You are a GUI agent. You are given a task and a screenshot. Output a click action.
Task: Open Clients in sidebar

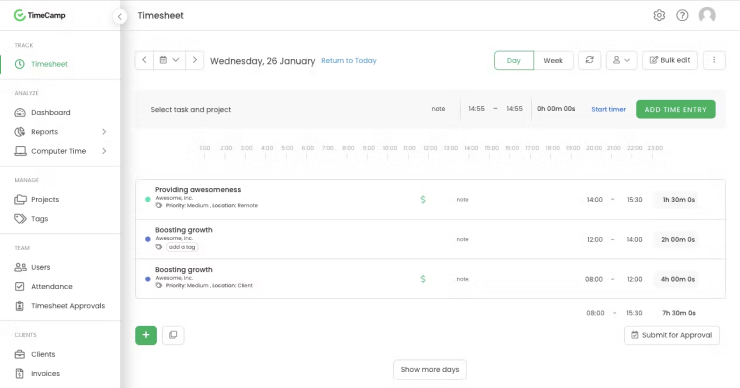click(43, 354)
